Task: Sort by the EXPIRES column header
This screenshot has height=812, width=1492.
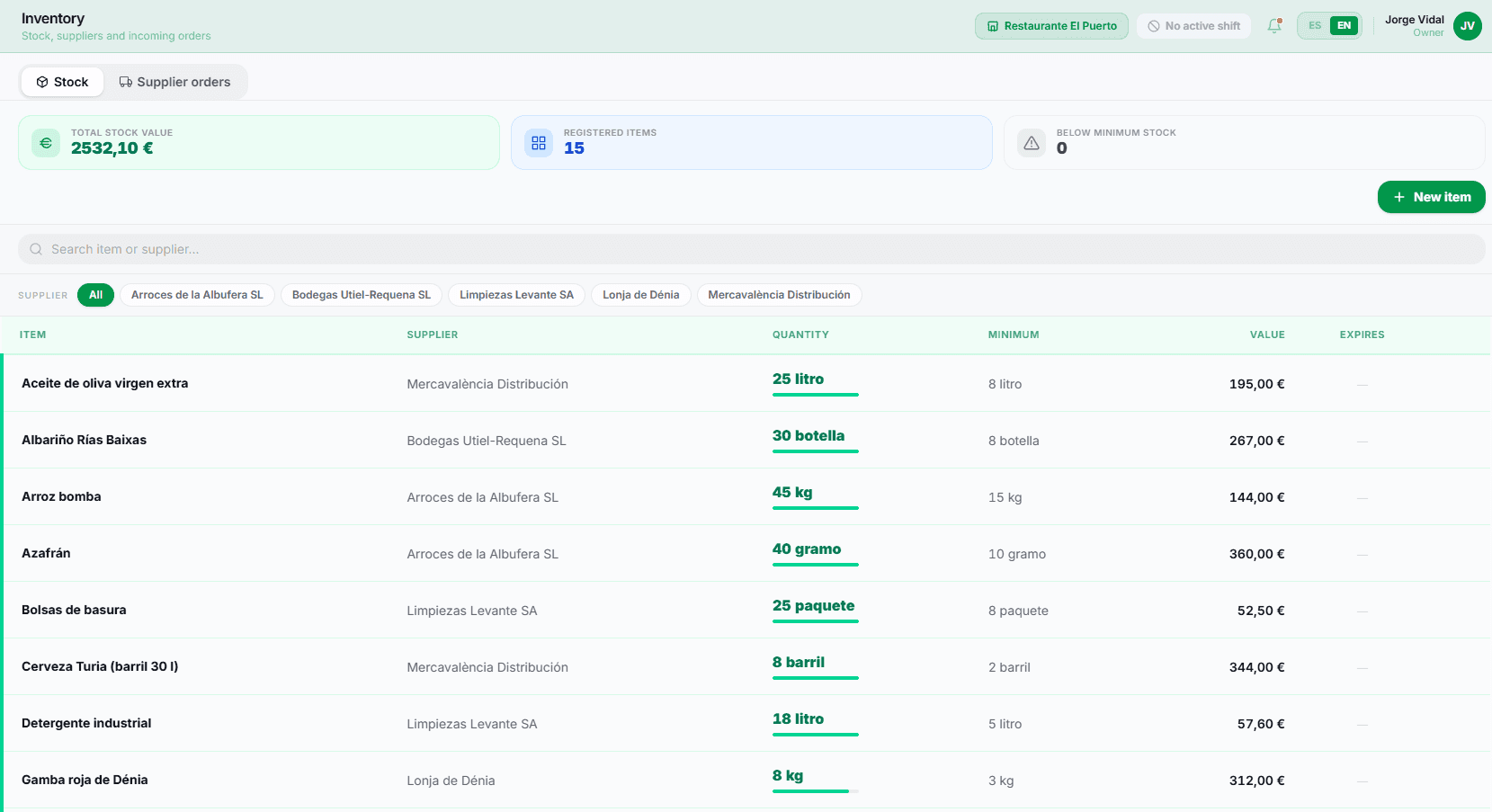Action: click(1362, 335)
